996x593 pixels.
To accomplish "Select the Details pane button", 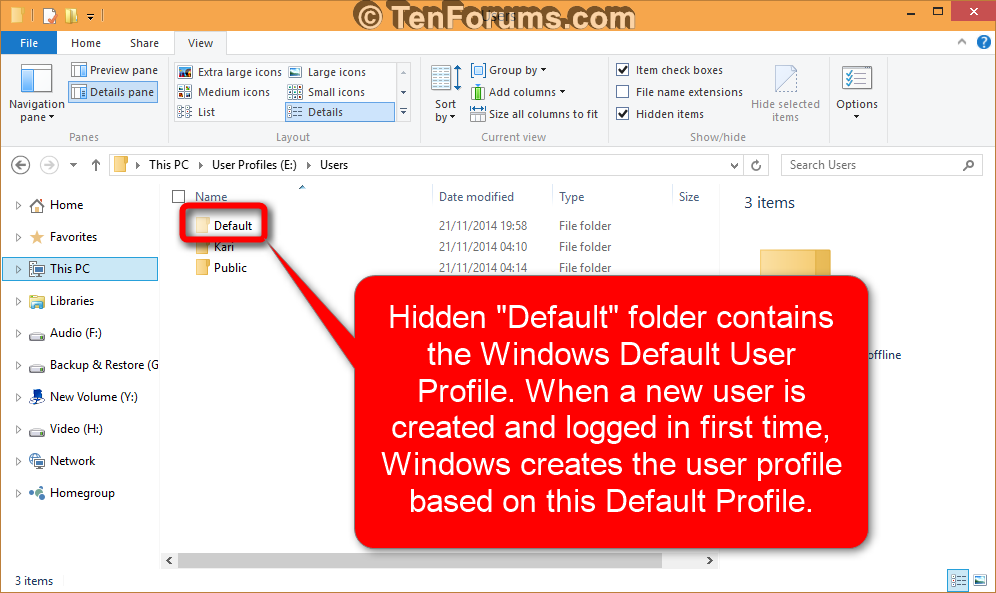I will point(112,90).
